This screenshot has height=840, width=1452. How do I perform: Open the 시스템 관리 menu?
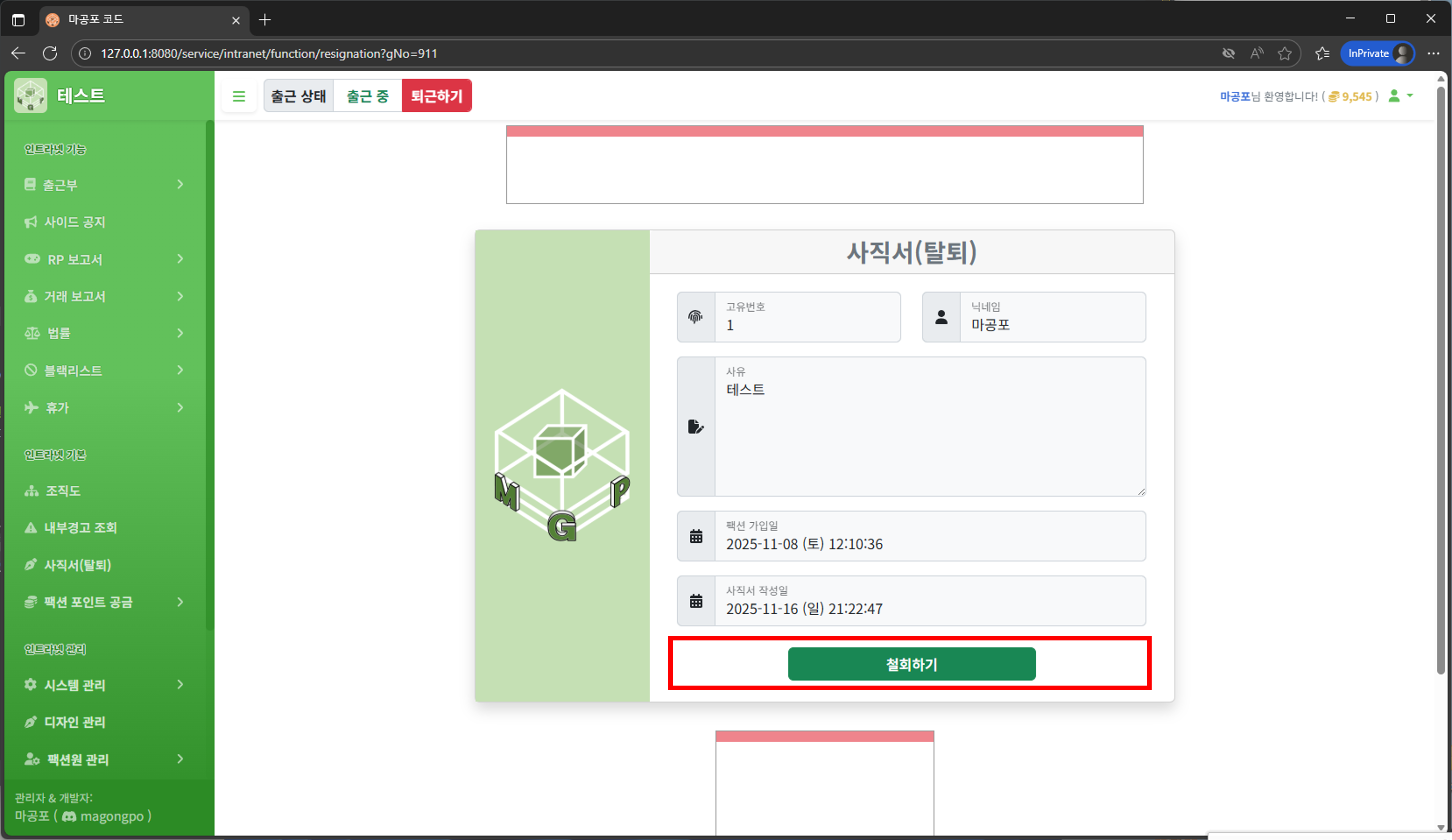[x=76, y=685]
